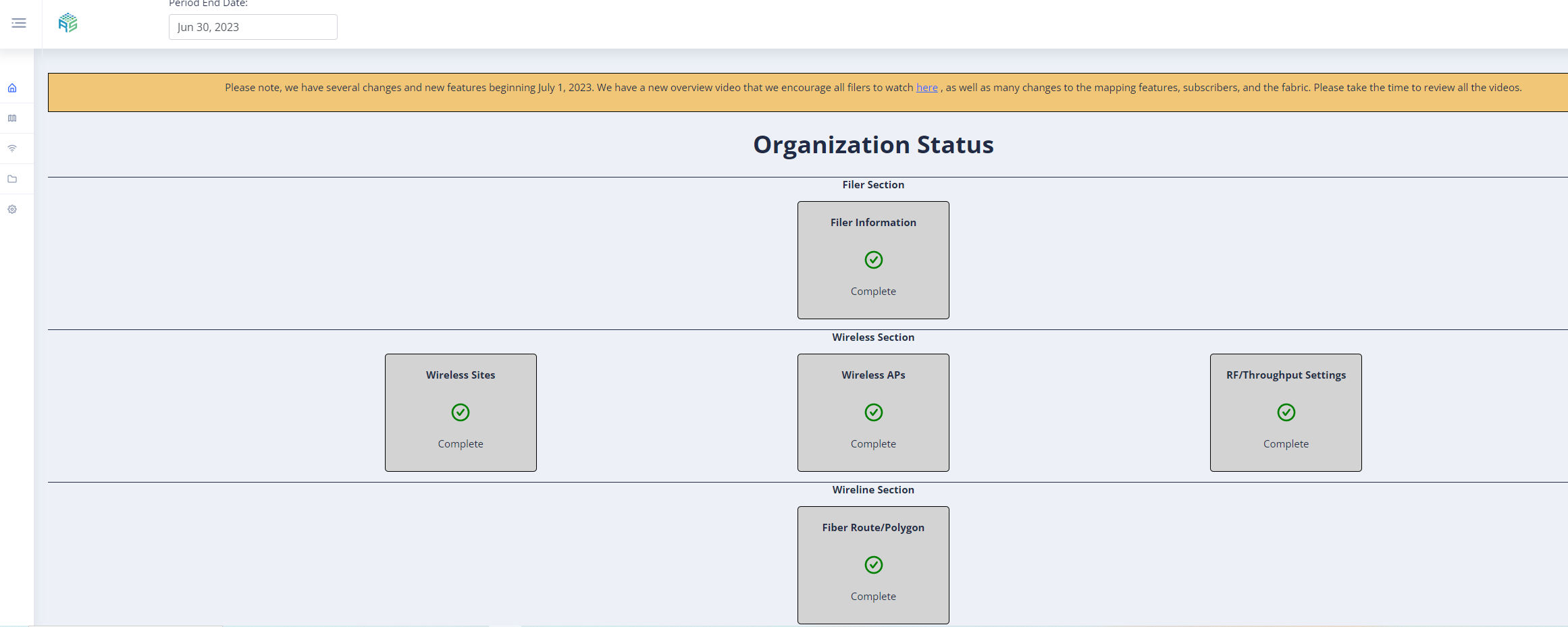Screen dimensions: 1568x627
Task: Click Complete under Wireless APs
Action: tap(873, 444)
